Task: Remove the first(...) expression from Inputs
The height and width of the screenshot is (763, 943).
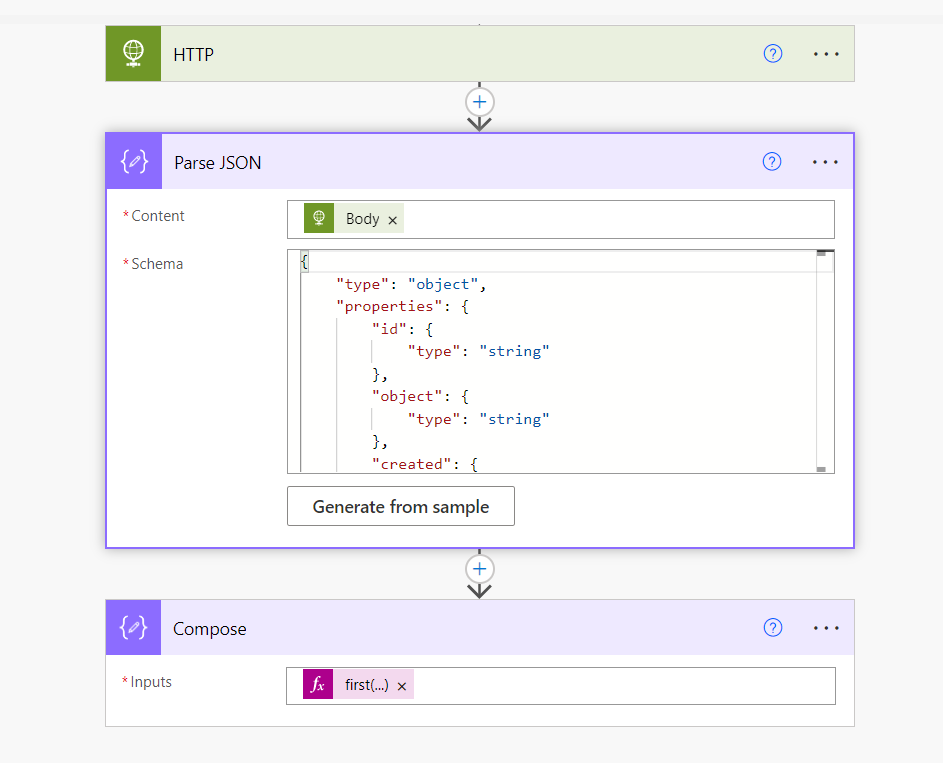Action: pos(402,686)
